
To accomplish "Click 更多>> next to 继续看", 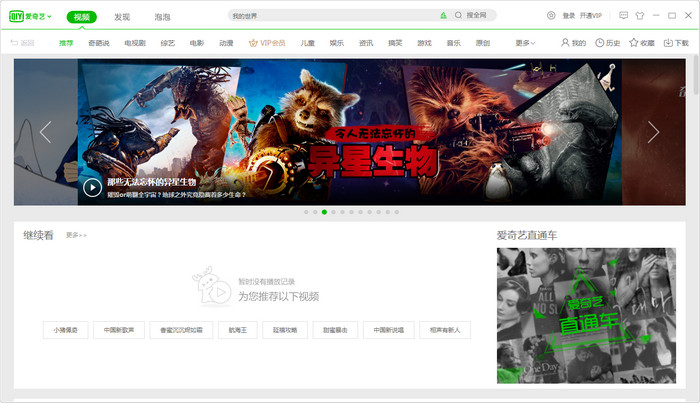I will pyautogui.click(x=76, y=235).
